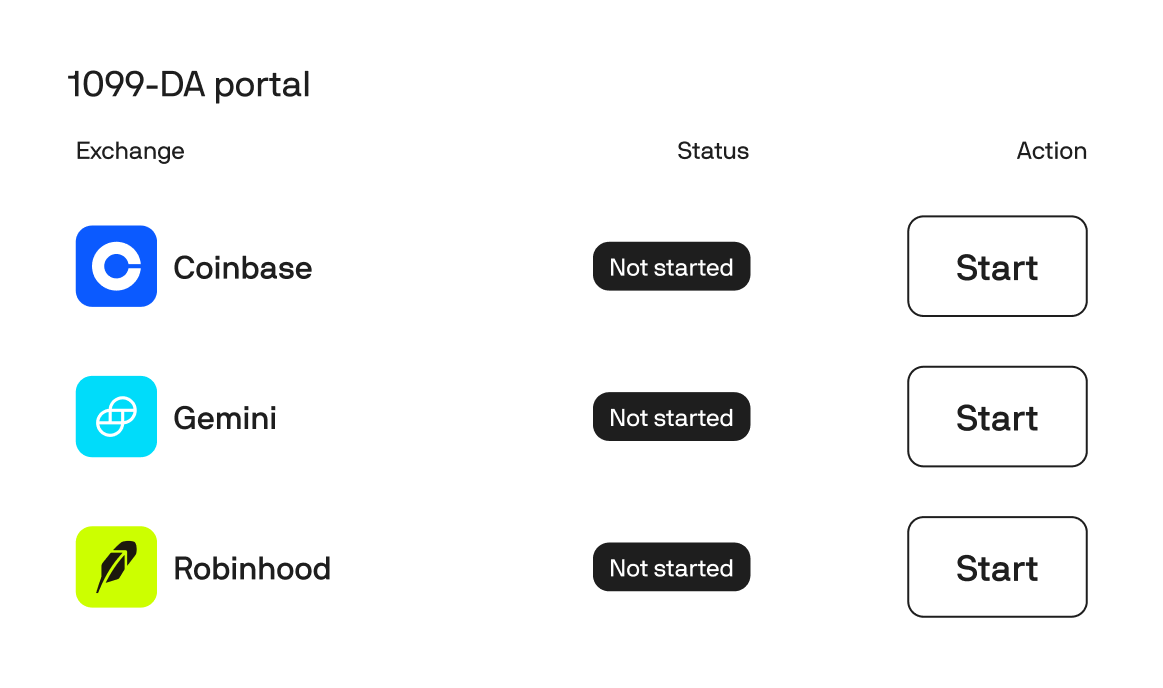This screenshot has width=1163, height=688.
Task: Click the Action column header
Action: 1051,151
